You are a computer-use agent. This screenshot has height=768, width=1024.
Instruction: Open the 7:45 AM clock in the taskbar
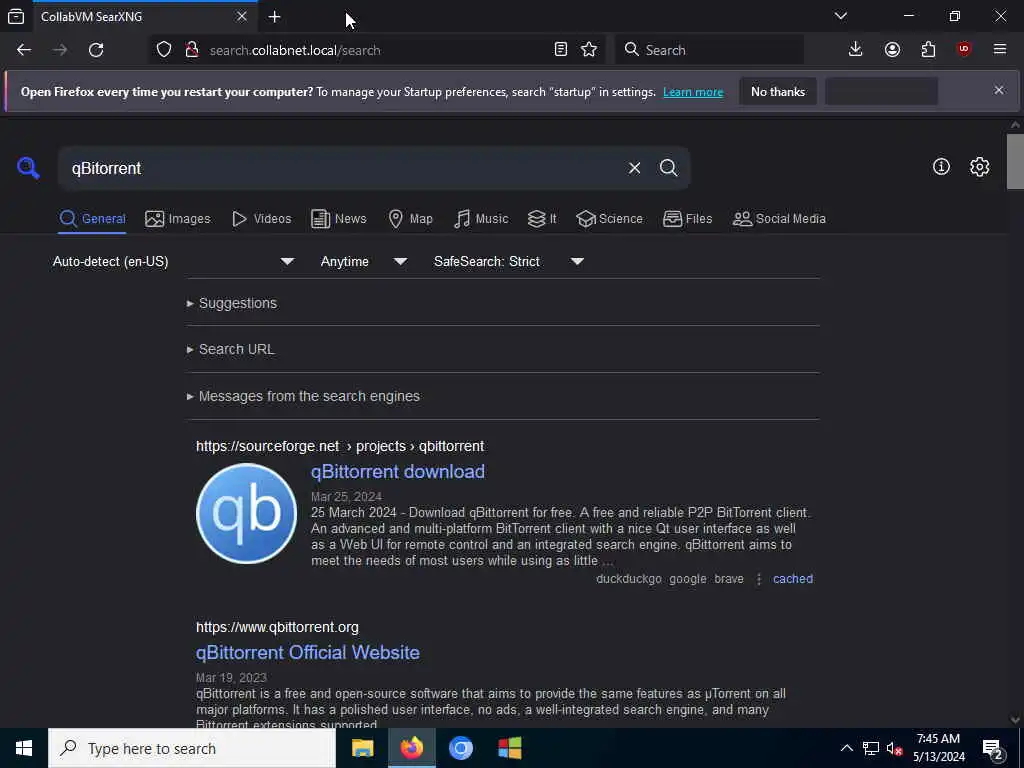[x=938, y=748]
